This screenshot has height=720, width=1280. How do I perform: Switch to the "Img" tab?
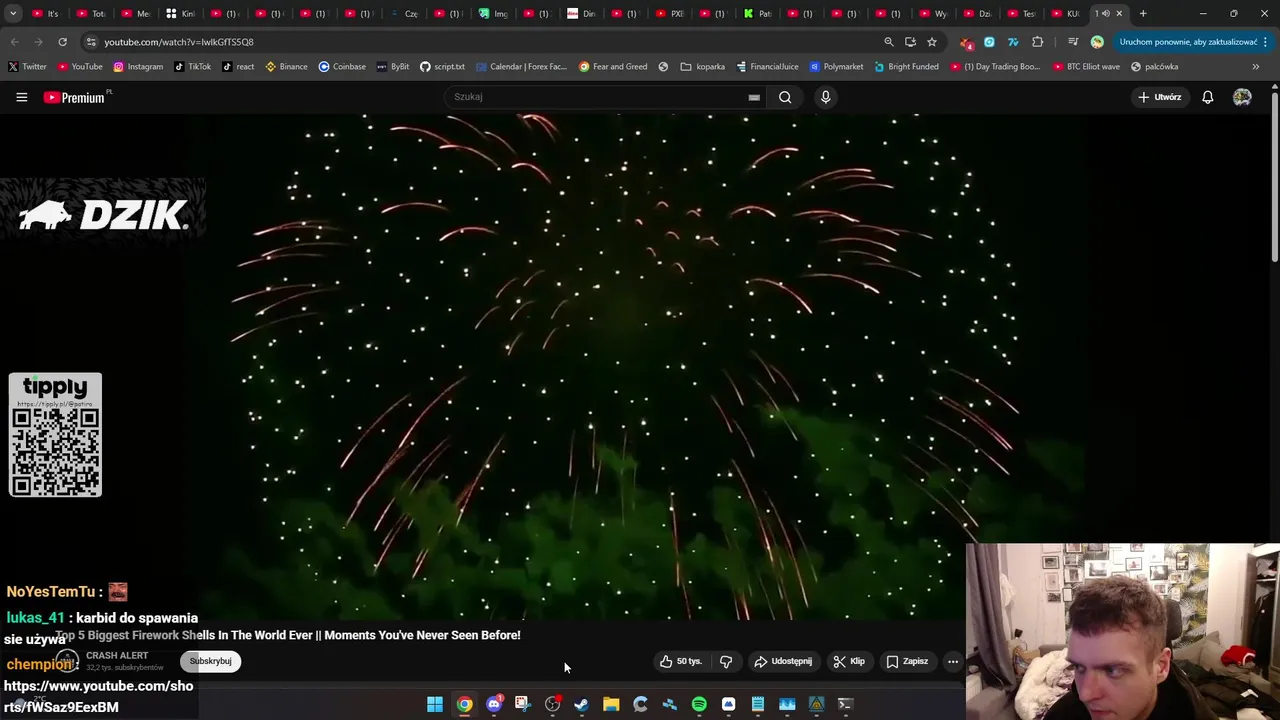(494, 14)
